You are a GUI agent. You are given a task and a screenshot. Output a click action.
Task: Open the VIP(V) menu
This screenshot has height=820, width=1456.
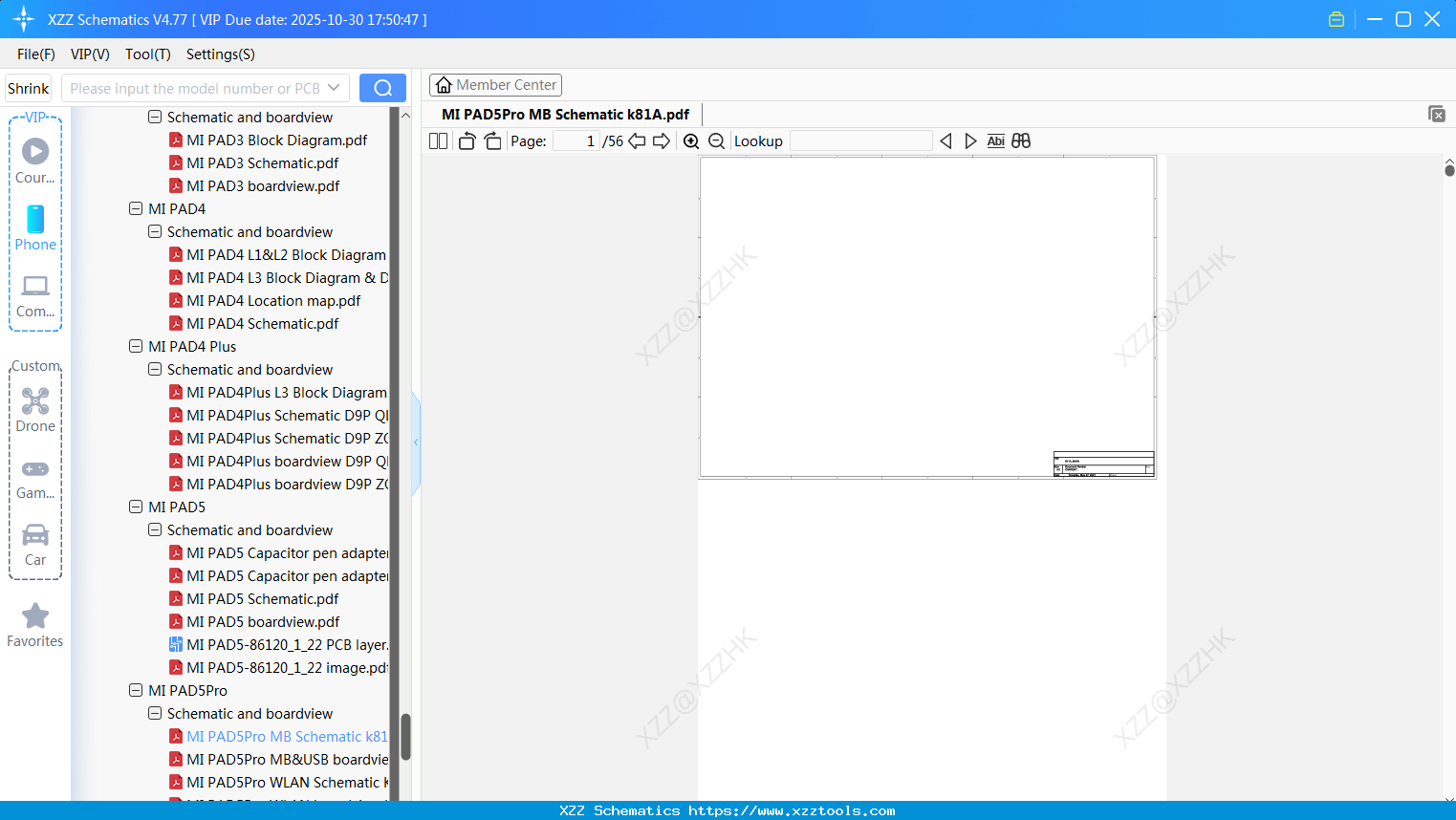90,54
